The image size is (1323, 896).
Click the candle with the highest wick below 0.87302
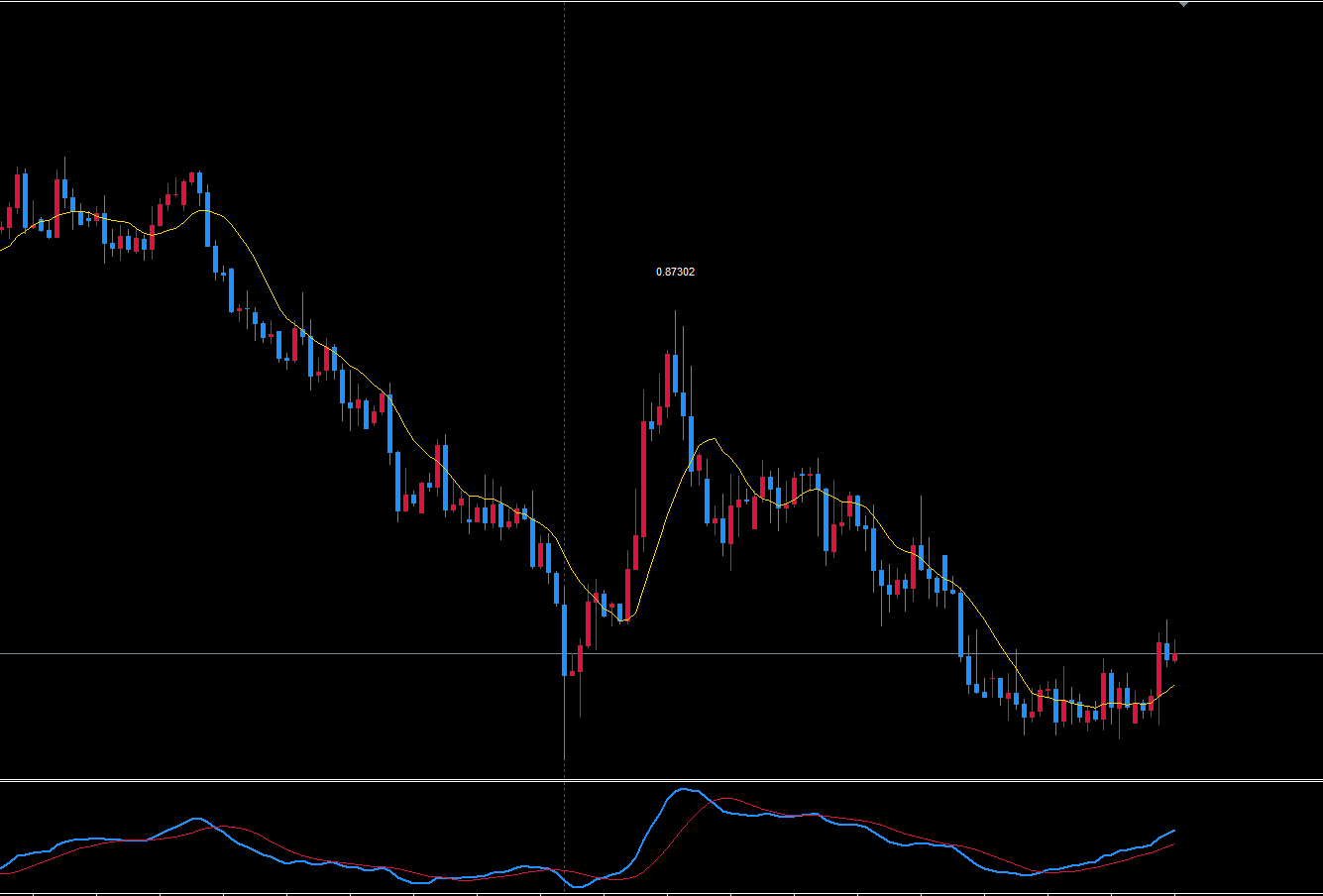pyautogui.click(x=675, y=372)
